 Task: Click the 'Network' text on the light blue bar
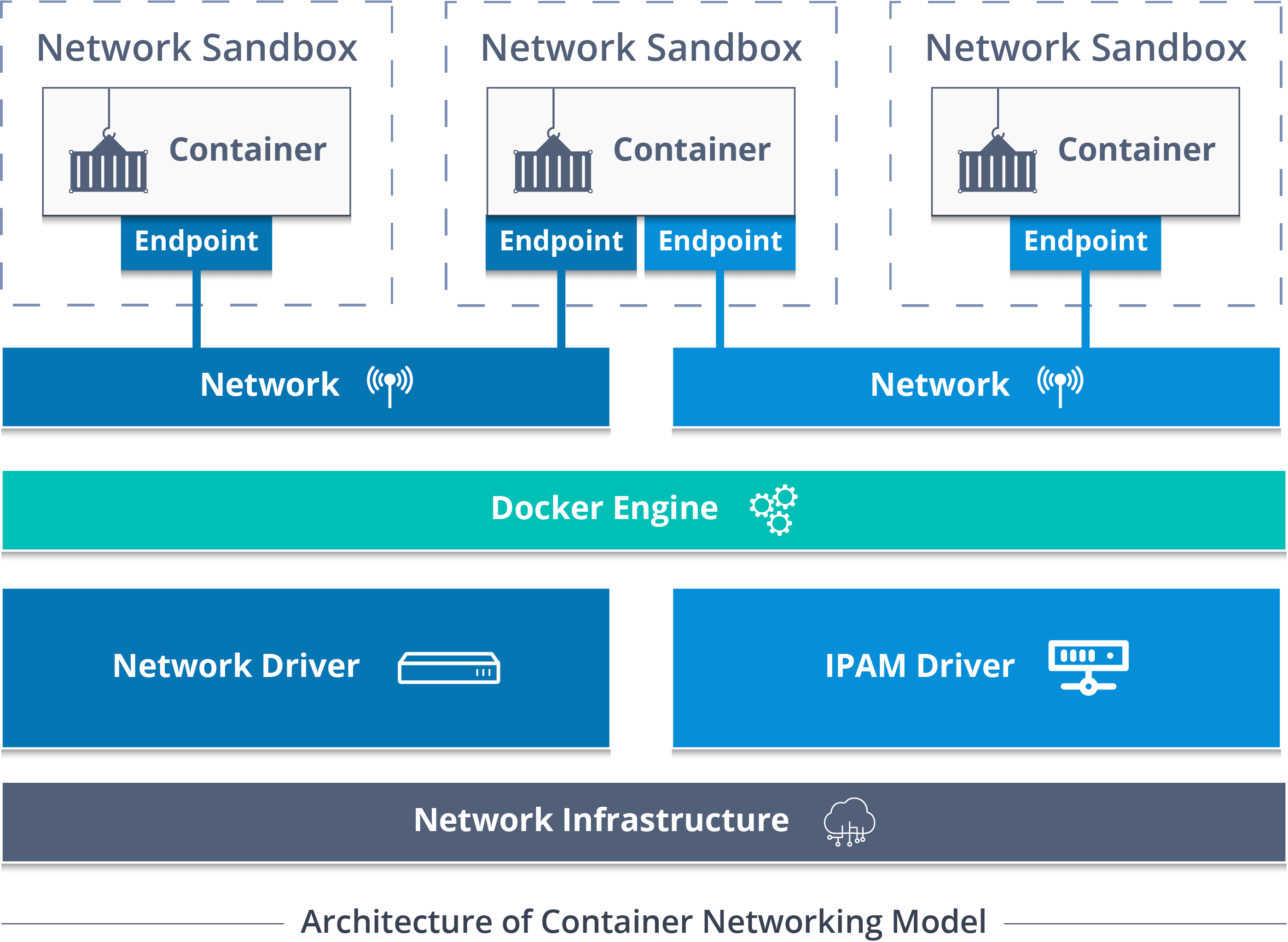pyautogui.click(x=940, y=384)
